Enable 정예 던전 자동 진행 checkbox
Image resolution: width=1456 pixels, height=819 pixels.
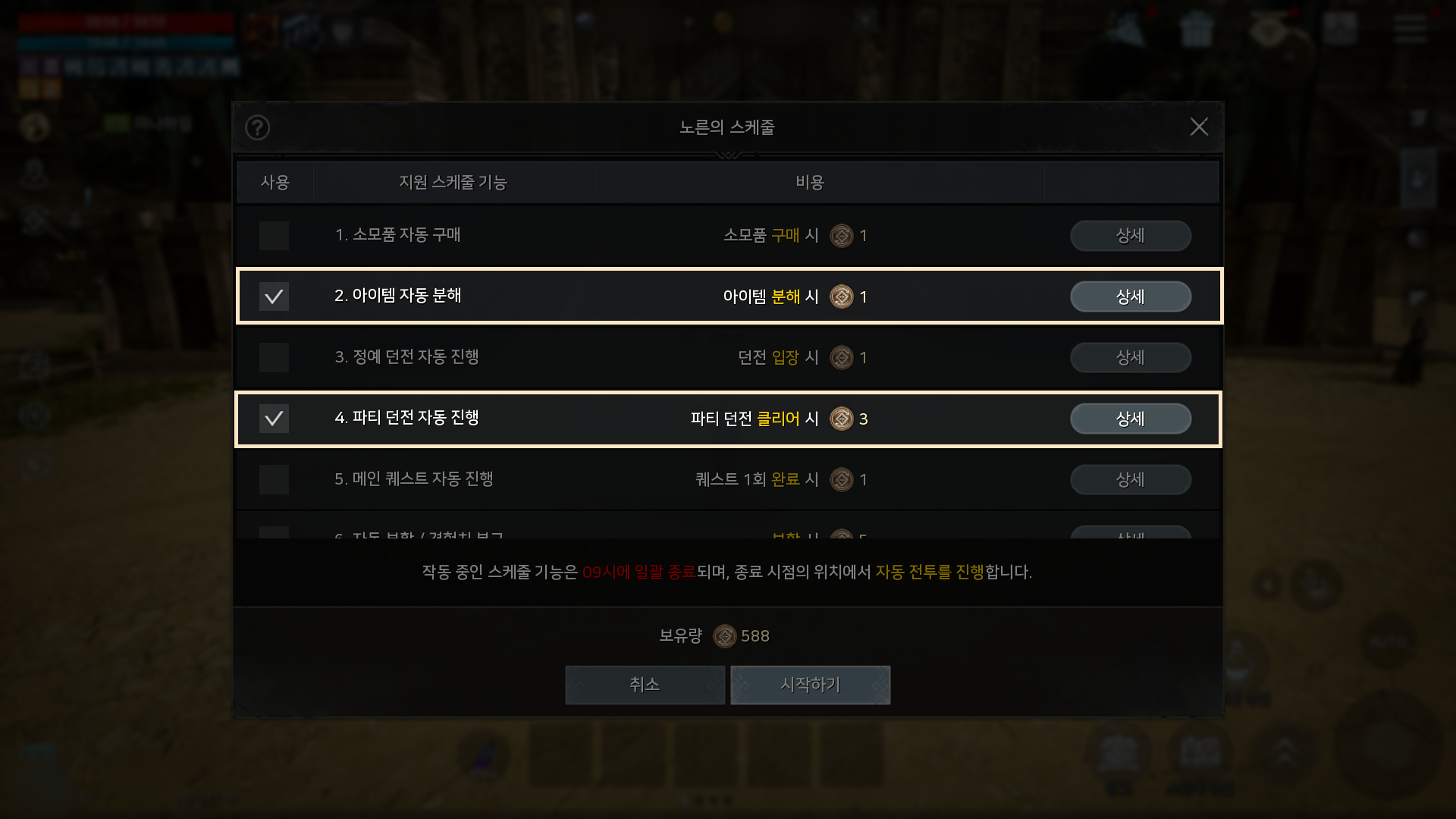click(274, 357)
